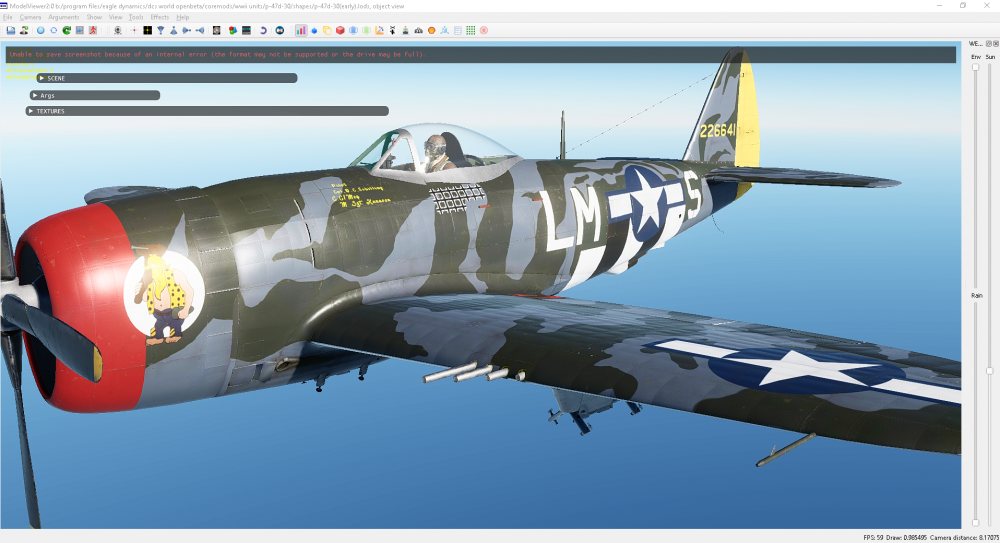Click the red cube toolbar icon

pyautogui.click(x=340, y=30)
